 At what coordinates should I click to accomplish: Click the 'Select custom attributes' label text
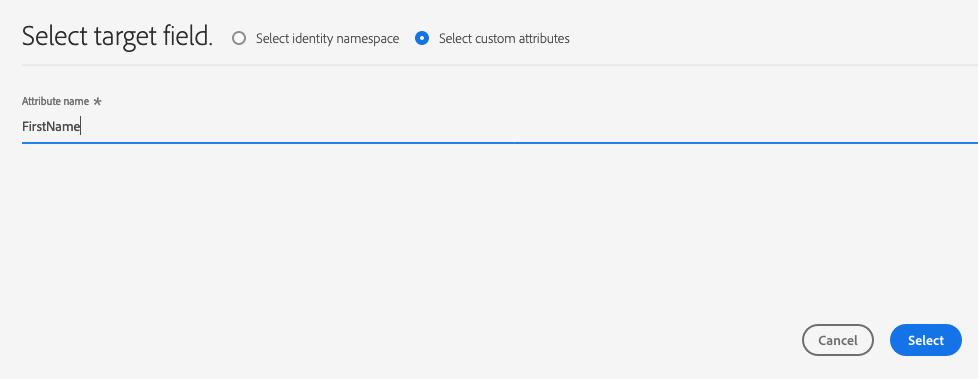tap(504, 39)
